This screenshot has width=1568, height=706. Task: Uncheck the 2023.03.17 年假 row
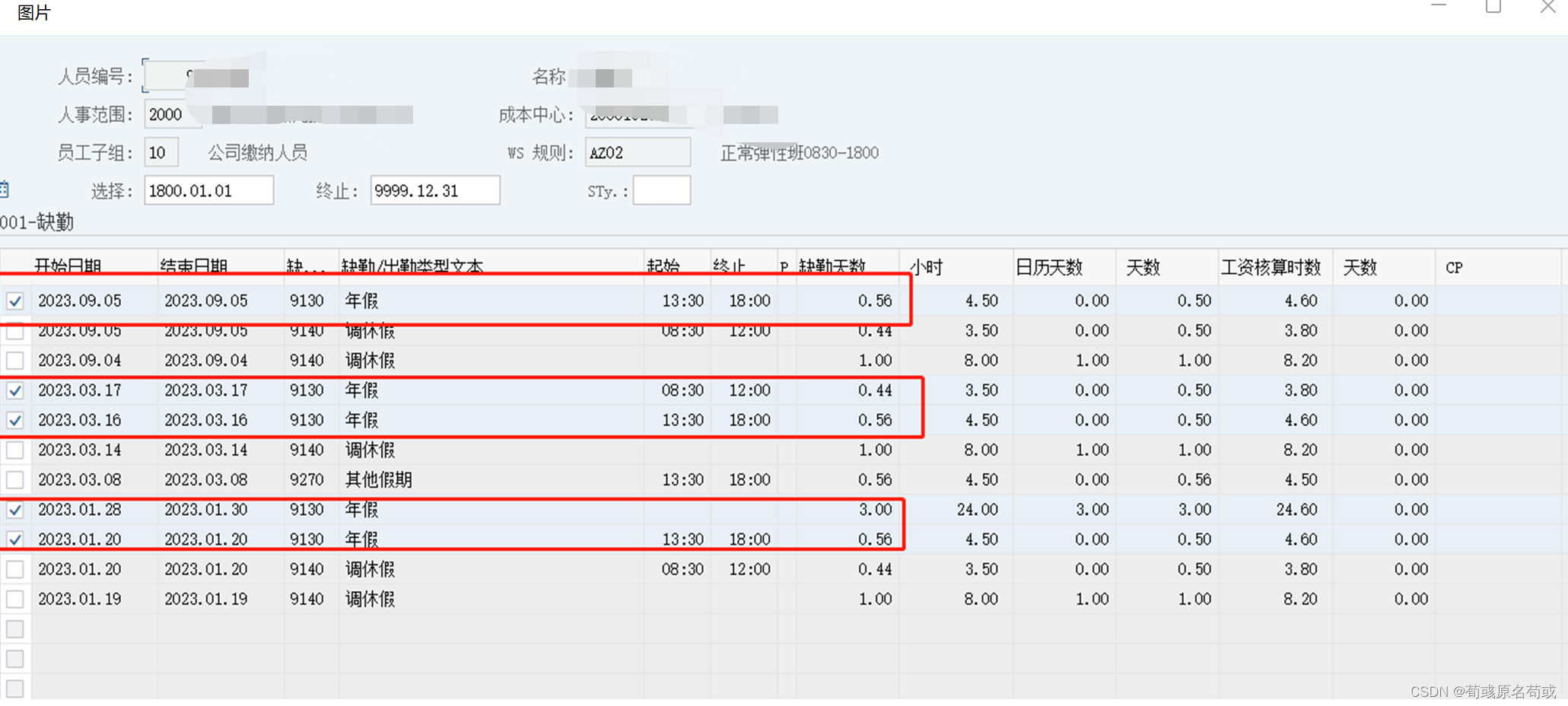point(15,390)
